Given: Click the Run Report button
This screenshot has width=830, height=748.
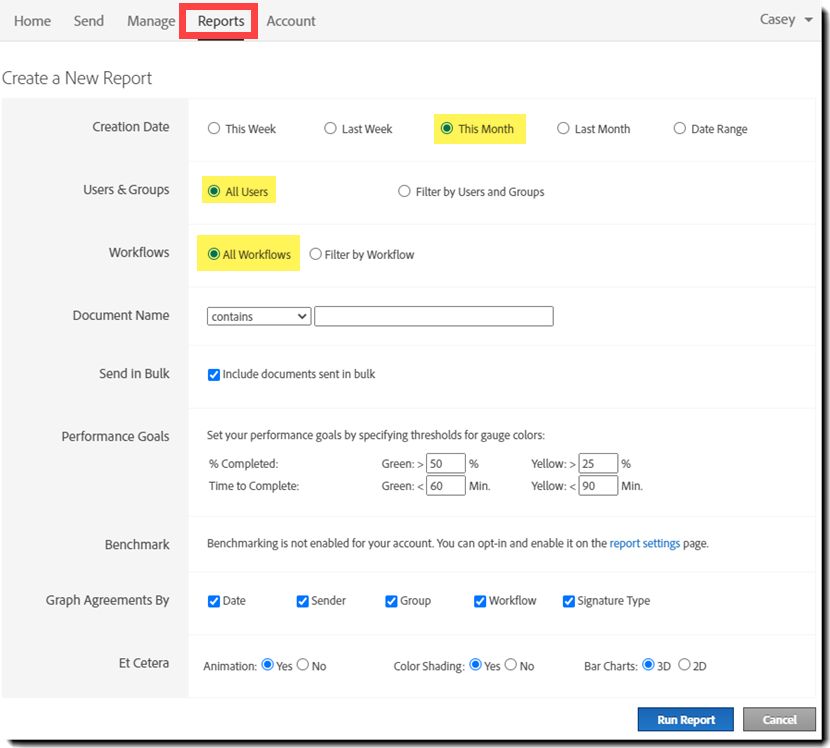Looking at the screenshot, I should (x=685, y=719).
